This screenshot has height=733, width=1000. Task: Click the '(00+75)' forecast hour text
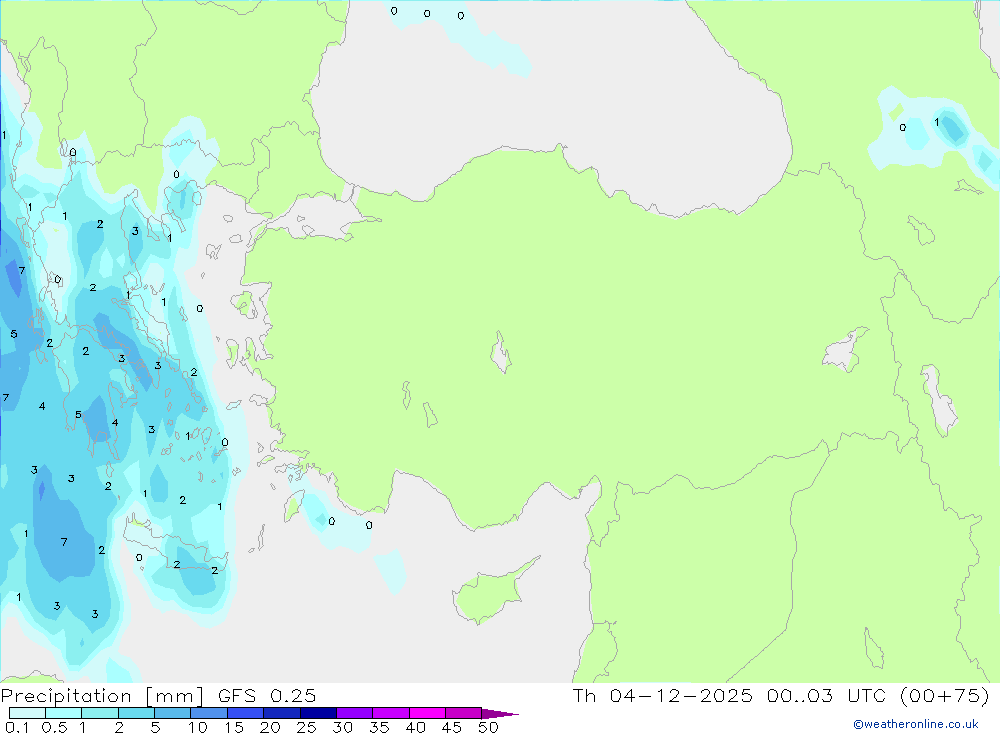tap(945, 696)
